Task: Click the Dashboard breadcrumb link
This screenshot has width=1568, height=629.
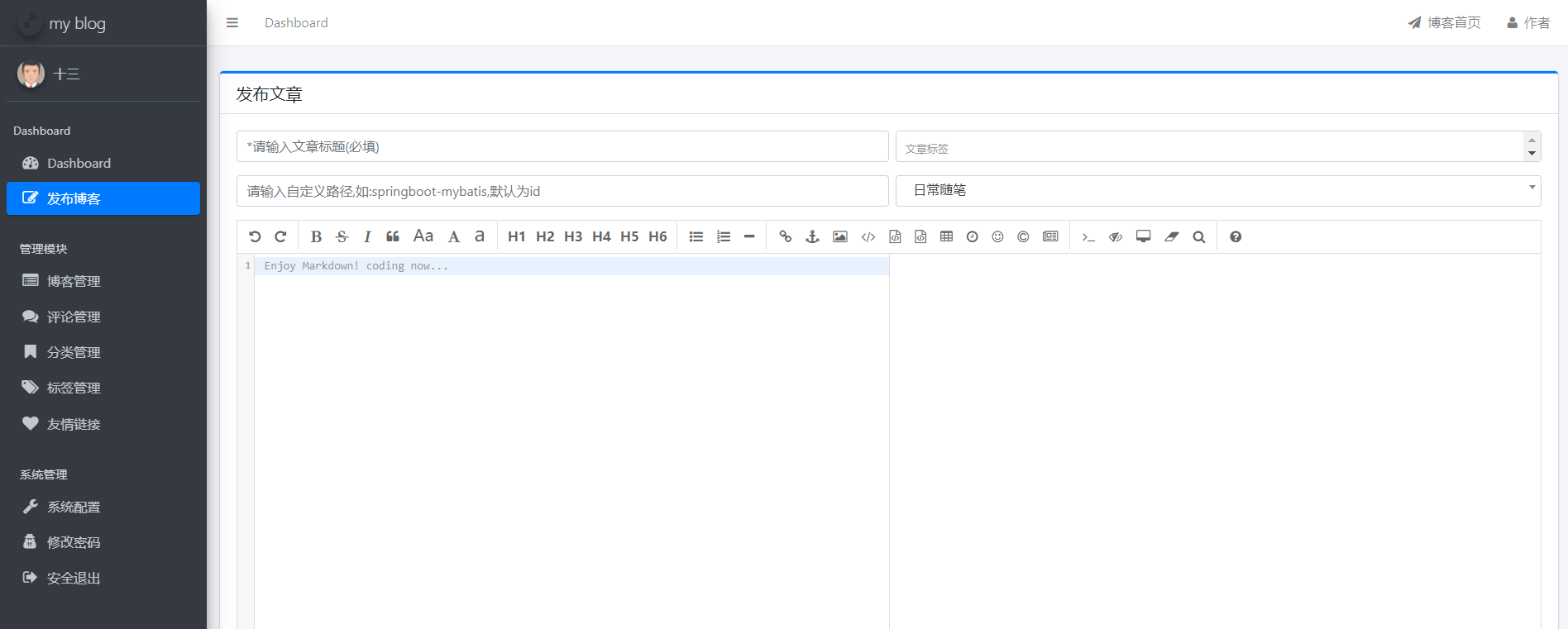Action: [x=296, y=22]
